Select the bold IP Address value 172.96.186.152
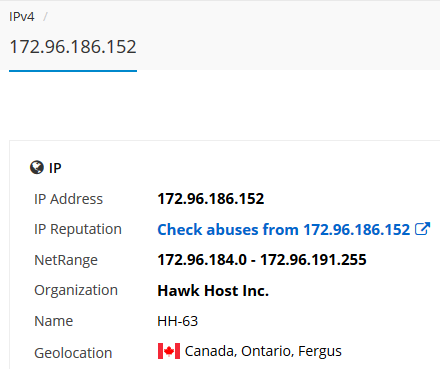440x369 pixels. pyautogui.click(x=211, y=199)
